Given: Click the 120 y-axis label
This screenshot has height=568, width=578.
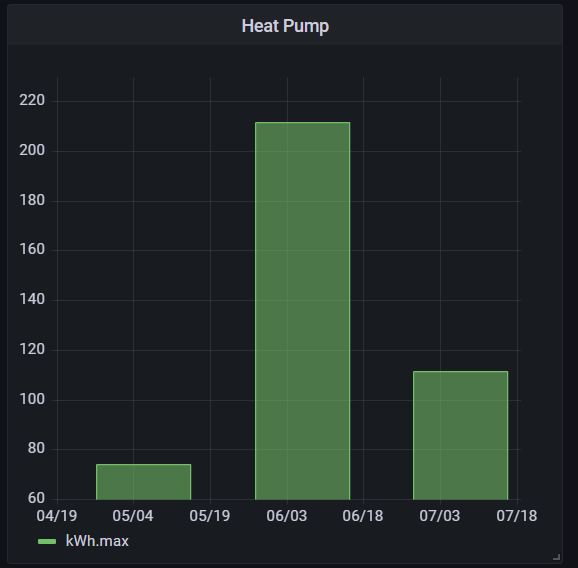Looking at the screenshot, I should point(32,349).
